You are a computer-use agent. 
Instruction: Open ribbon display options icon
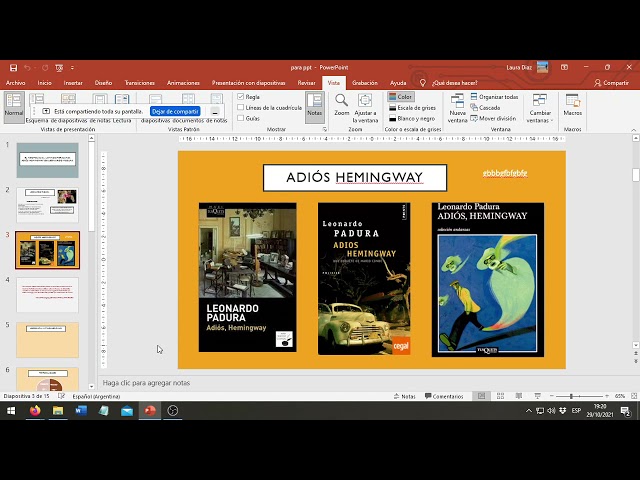(564, 67)
